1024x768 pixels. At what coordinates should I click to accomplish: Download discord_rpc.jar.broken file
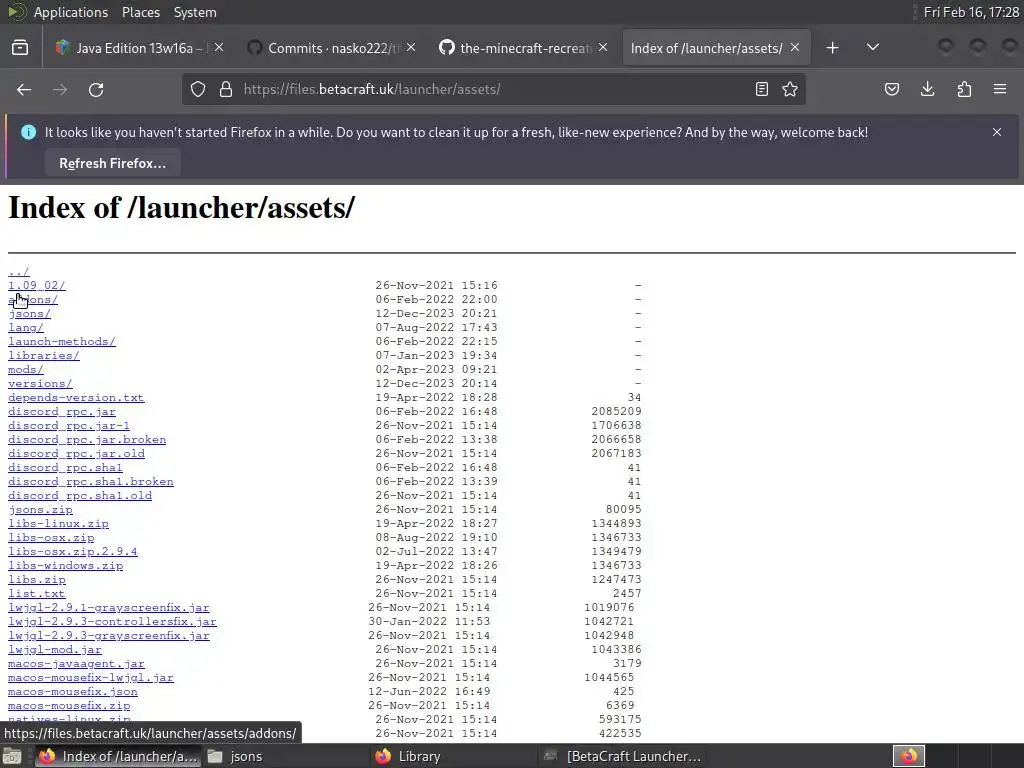click(x=87, y=440)
